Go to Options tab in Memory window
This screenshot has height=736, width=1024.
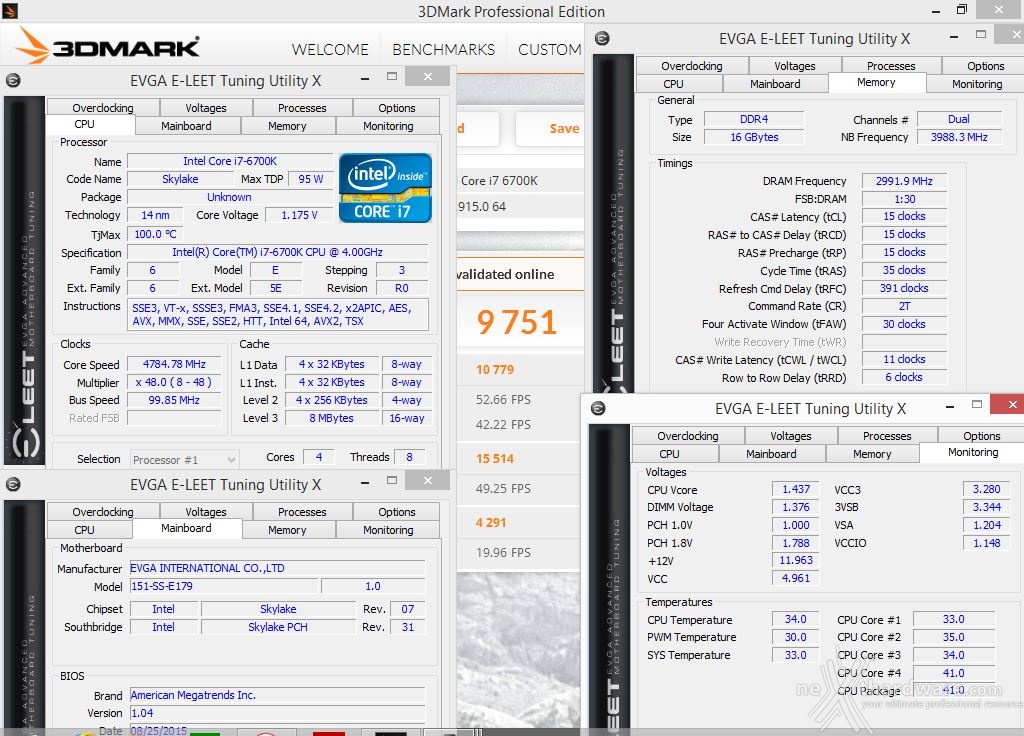(x=985, y=66)
